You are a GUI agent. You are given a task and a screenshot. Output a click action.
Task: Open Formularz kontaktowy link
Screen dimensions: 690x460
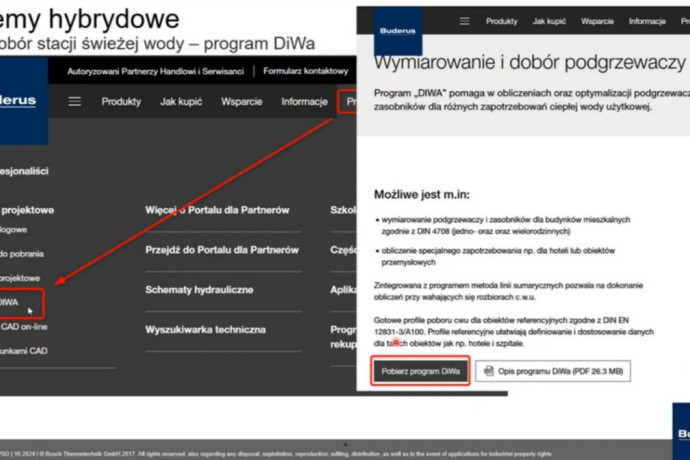click(x=305, y=71)
